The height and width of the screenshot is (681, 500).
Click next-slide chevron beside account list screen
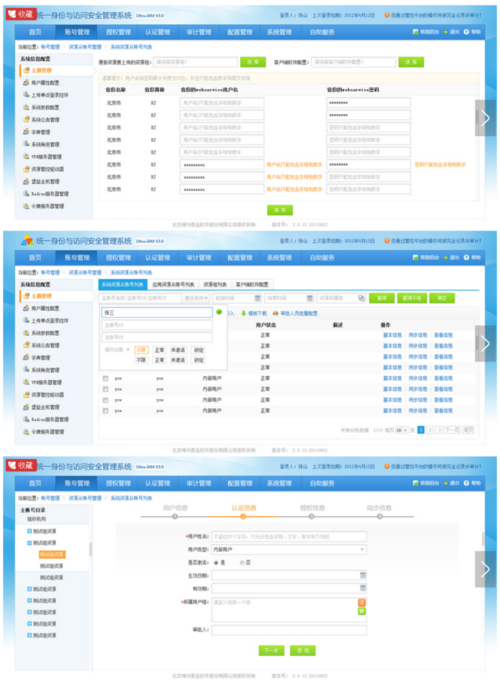pyautogui.click(x=485, y=344)
